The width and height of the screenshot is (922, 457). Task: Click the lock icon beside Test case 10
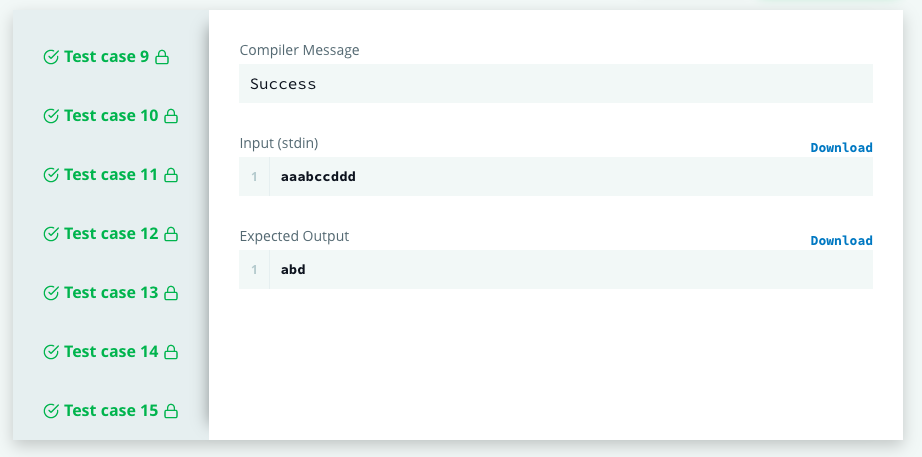click(171, 116)
